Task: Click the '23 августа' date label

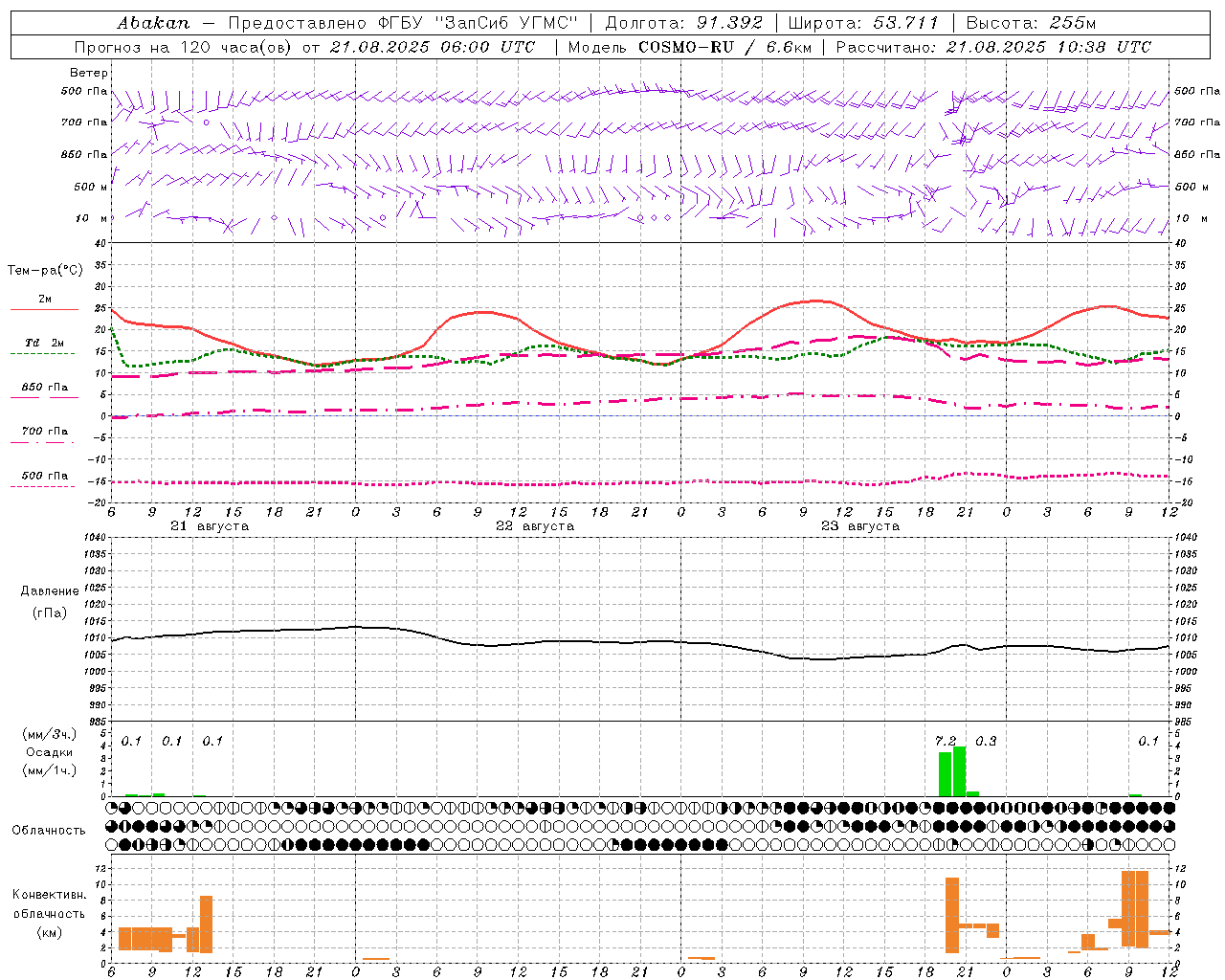Action: pyautogui.click(x=860, y=526)
